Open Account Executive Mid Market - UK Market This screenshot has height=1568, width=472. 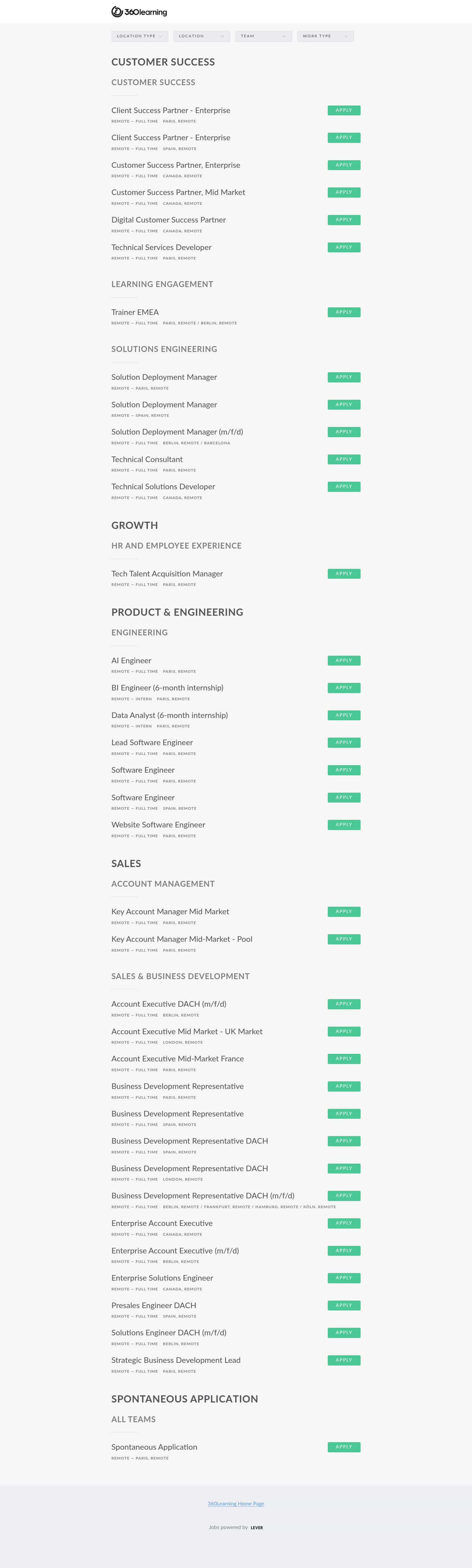pos(187,1031)
